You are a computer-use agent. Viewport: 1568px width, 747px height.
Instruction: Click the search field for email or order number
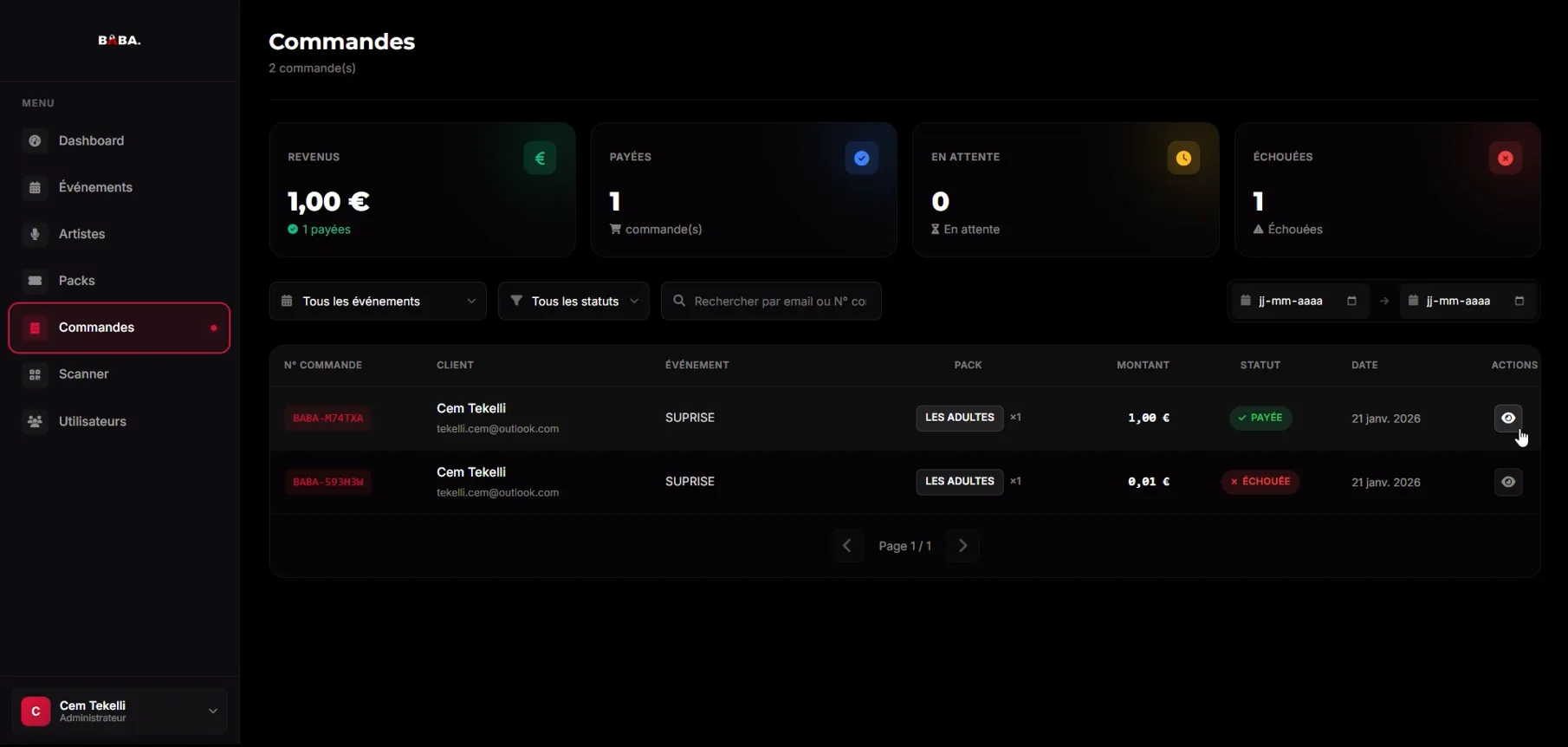tap(771, 301)
